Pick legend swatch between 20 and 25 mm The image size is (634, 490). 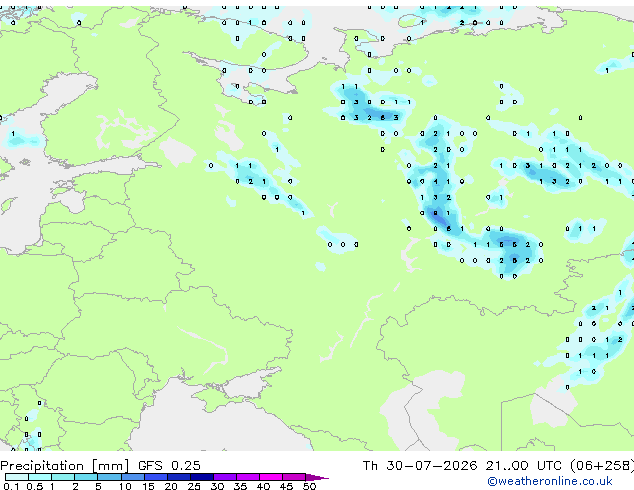point(178,477)
